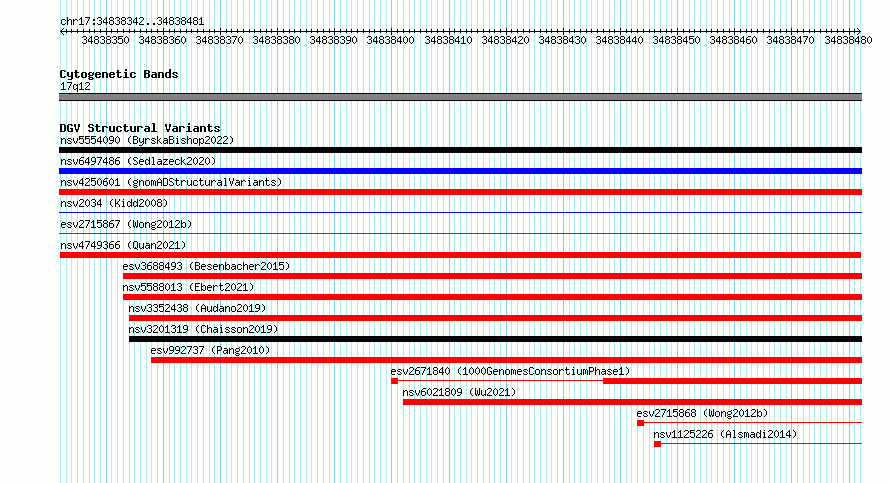This screenshot has width=890, height=483.
Task: Click the red esv992737 variant bar
Action: pyautogui.click(x=506, y=360)
